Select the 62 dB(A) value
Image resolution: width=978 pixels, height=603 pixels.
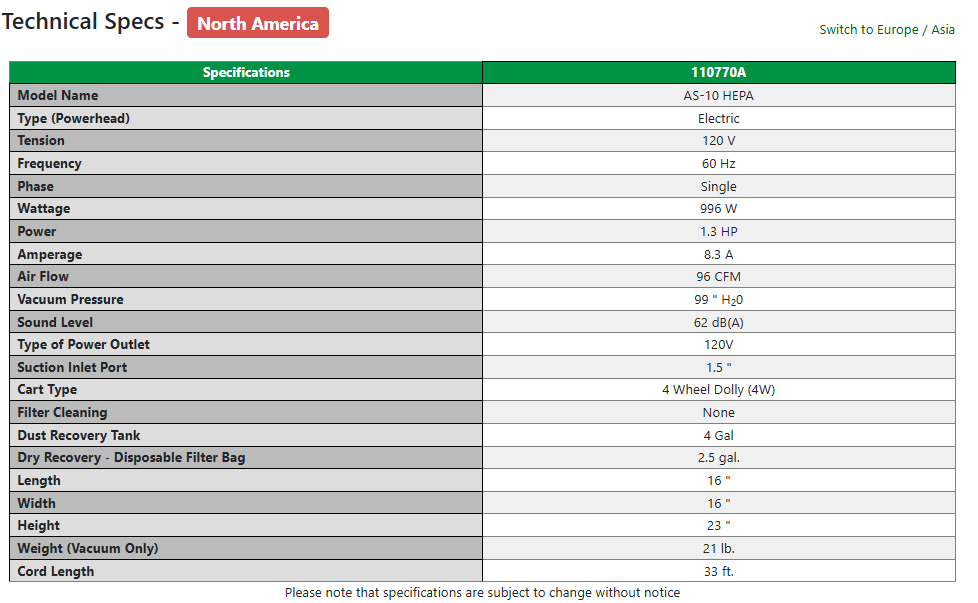pyautogui.click(x=719, y=322)
